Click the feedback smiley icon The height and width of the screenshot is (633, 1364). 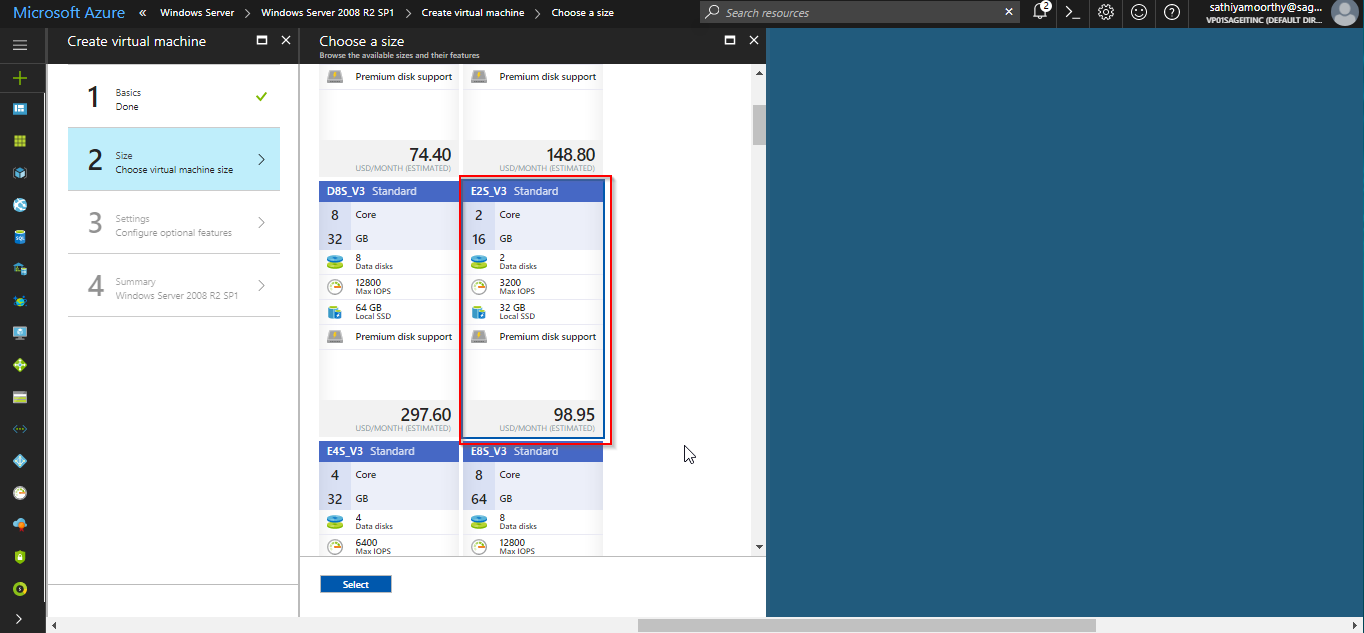point(1139,13)
